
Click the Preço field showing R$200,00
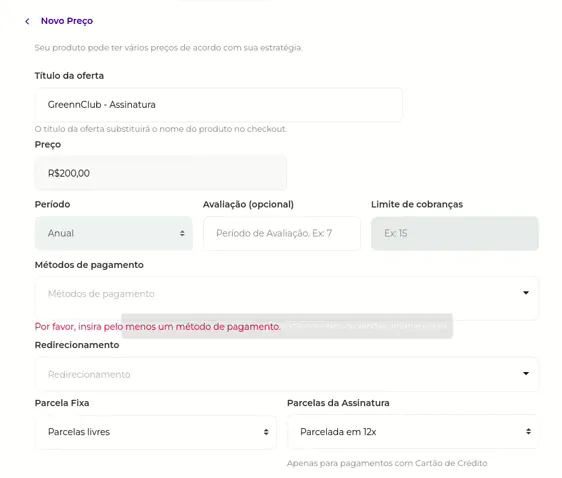(x=161, y=173)
